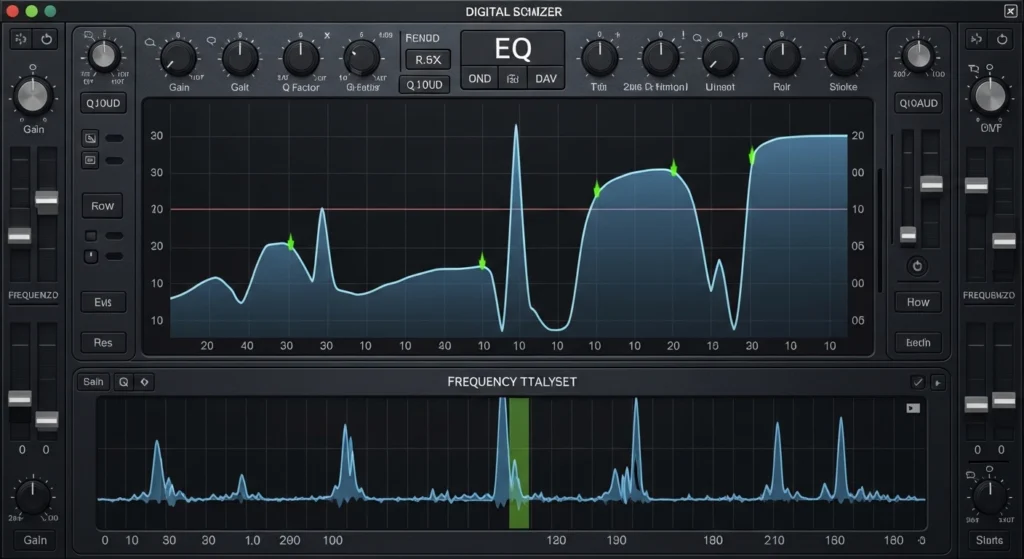Click the Q10UD button below R.5X
The width and height of the screenshot is (1024, 559).
pos(424,85)
